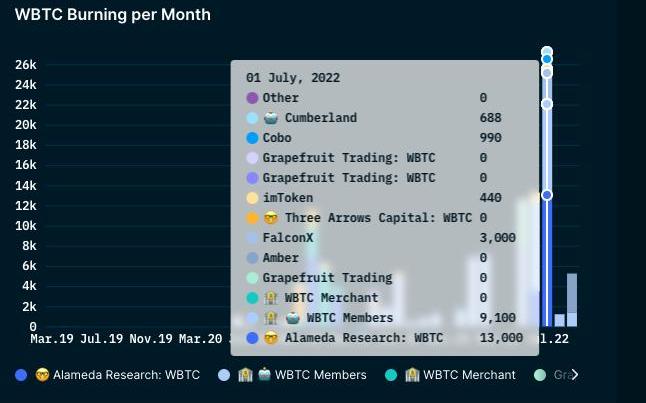Toggle Alameda Research: WBTC legend label
Image resolution: width=646 pixels, height=403 pixels.
[126, 375]
